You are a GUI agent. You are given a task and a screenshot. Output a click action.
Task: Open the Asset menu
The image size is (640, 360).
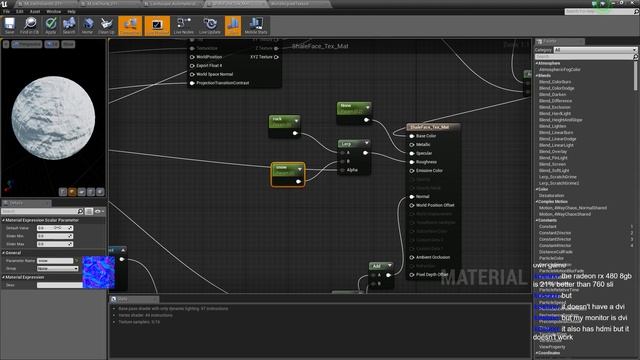(35, 11)
